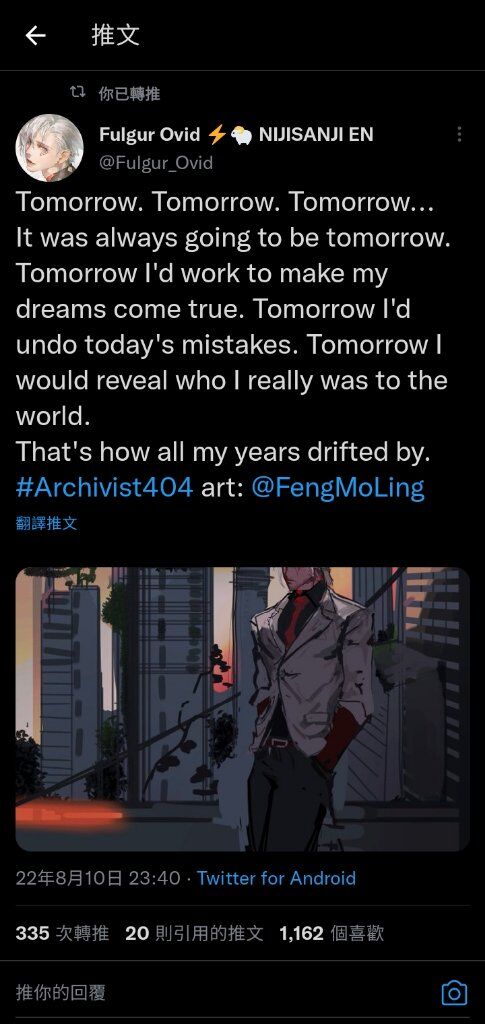Tap the camera icon in the reply bar
This screenshot has width=485, height=1024.
coord(454,993)
